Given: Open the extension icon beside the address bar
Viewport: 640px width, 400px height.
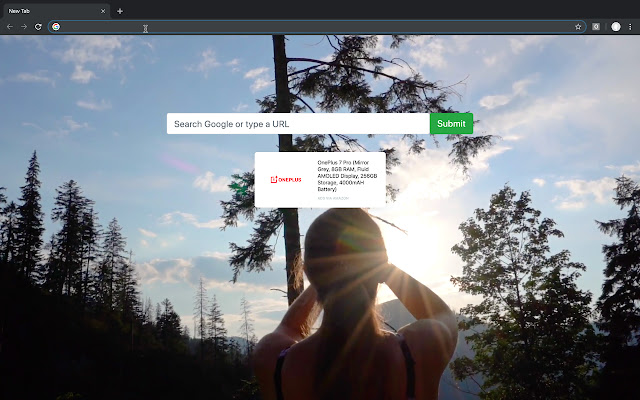Looking at the screenshot, I should (596, 27).
